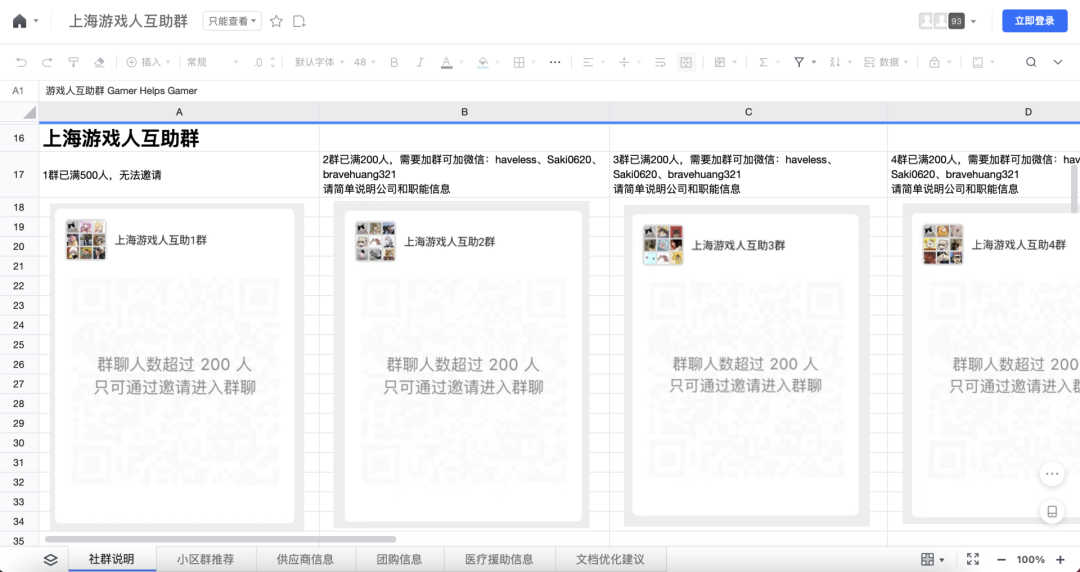Open the 插入 insert dropdown
The image size is (1080, 572).
[x=149, y=62]
